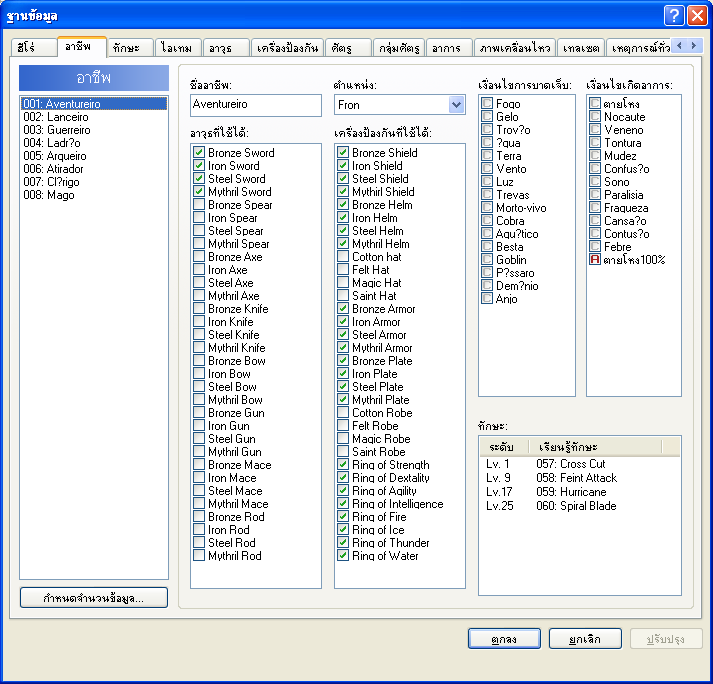Select class 003: Guerreiro
The width and height of the screenshot is (713, 684).
click(94, 130)
